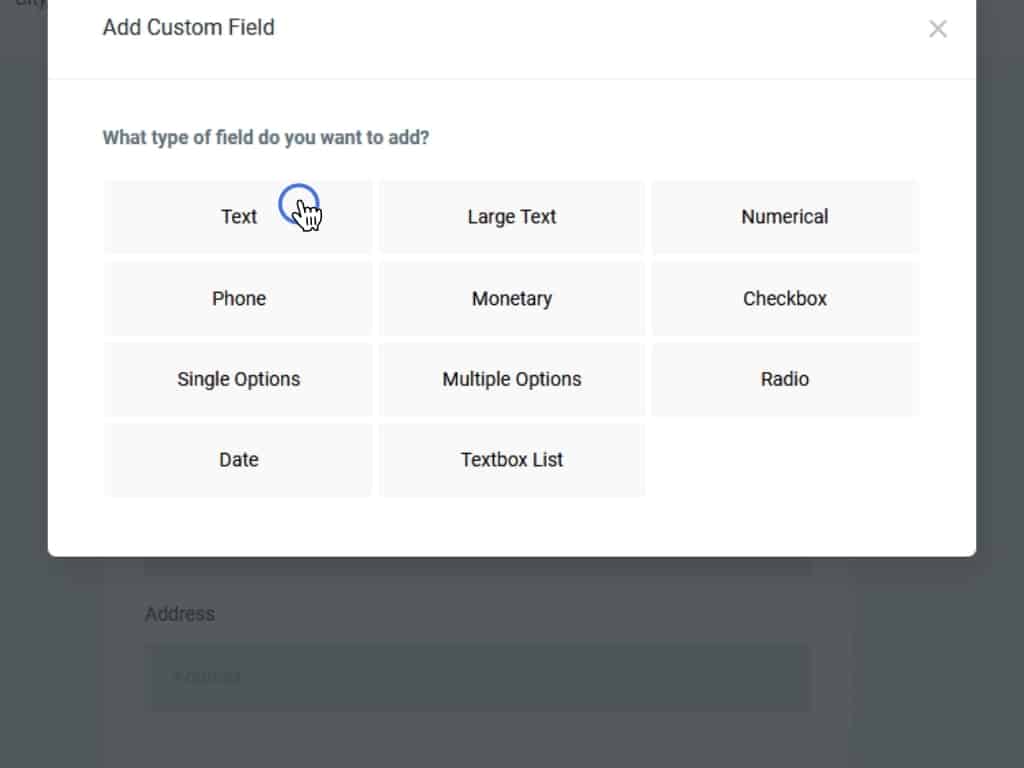
Task: Choose the Text field type
Action: coord(238,217)
